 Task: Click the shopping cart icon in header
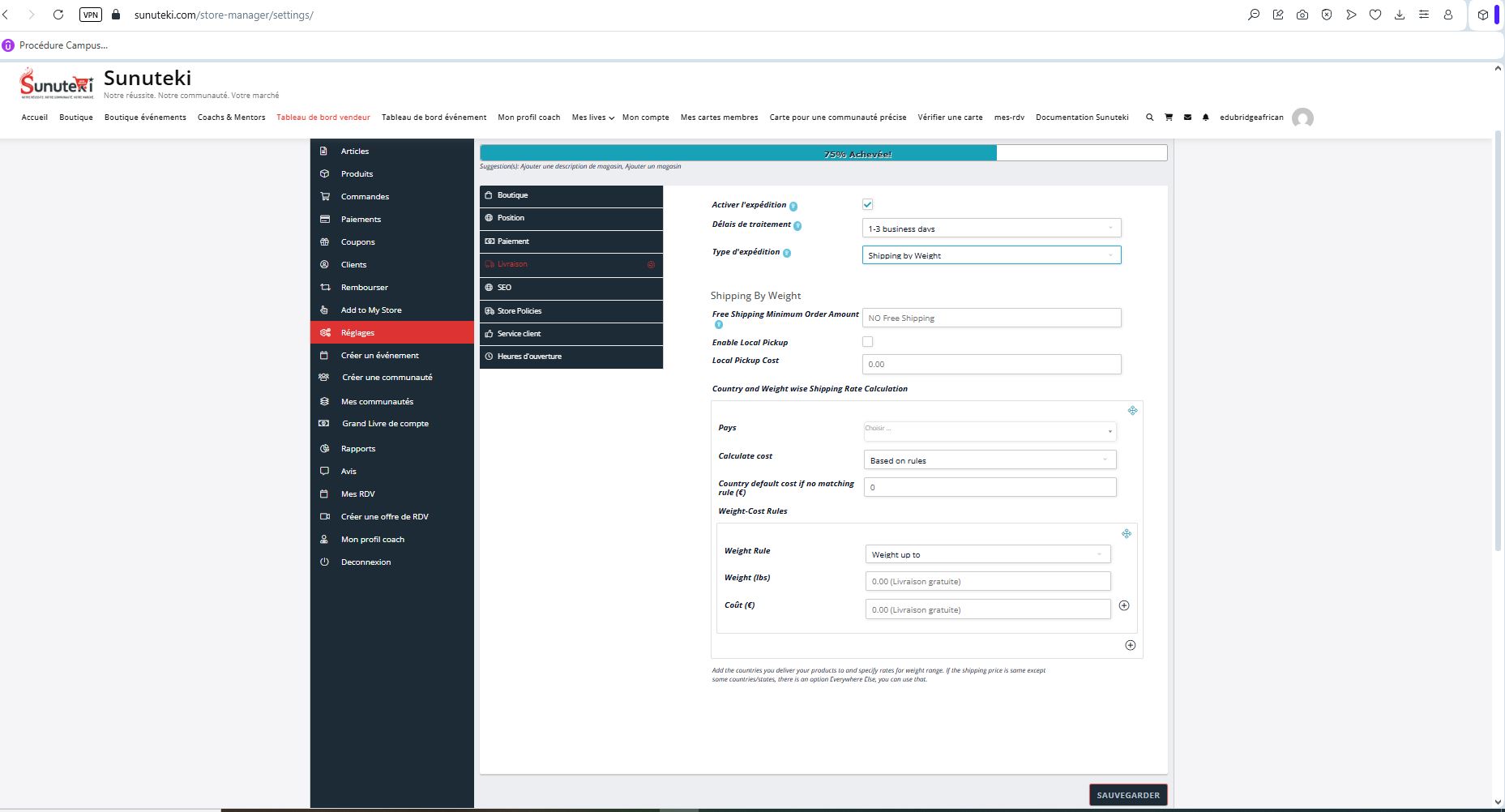click(1168, 118)
